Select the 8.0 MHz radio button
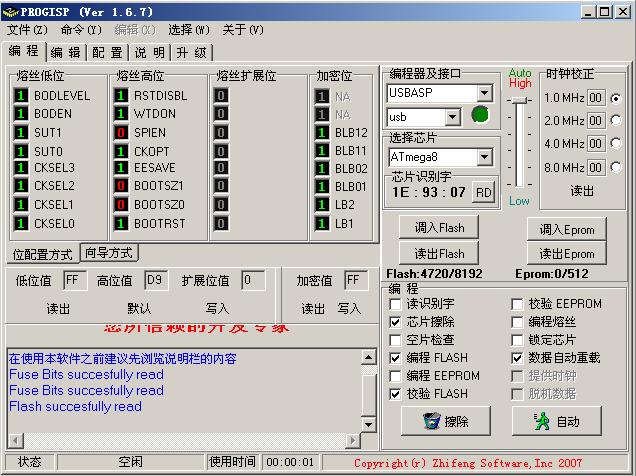 click(x=616, y=167)
